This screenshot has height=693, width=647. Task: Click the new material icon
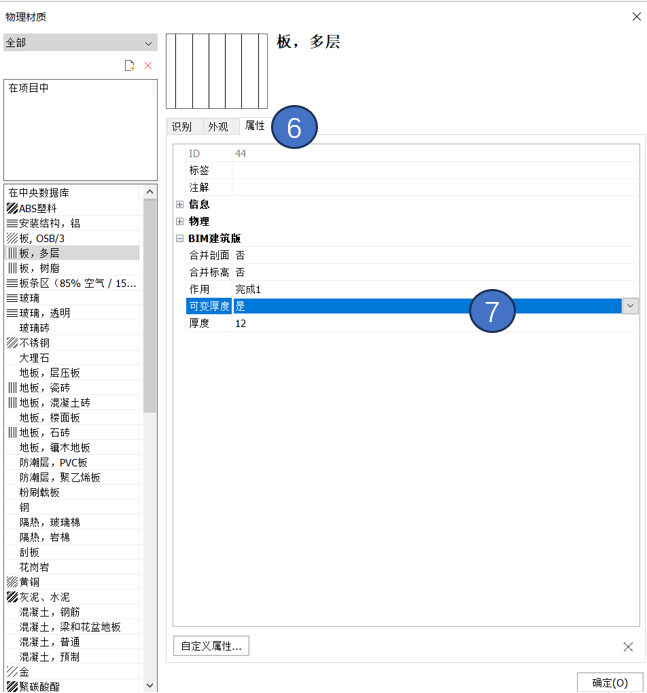tap(129, 65)
